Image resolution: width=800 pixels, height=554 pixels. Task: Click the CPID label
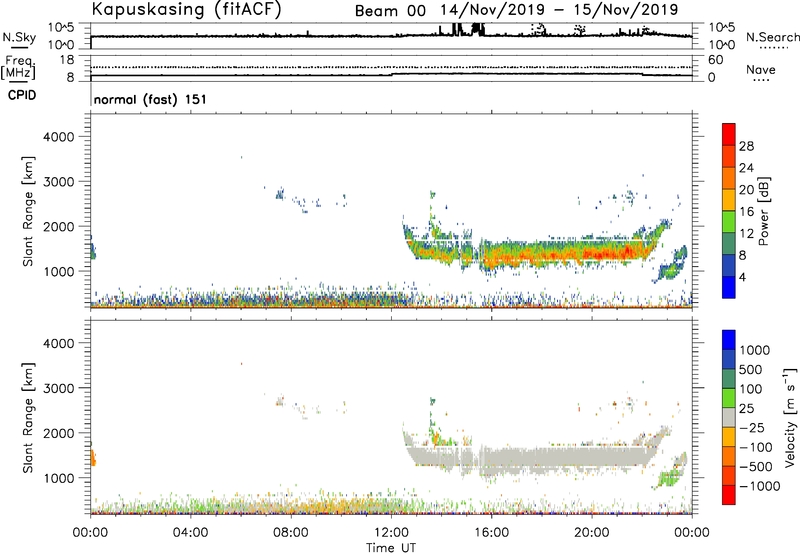21,95
